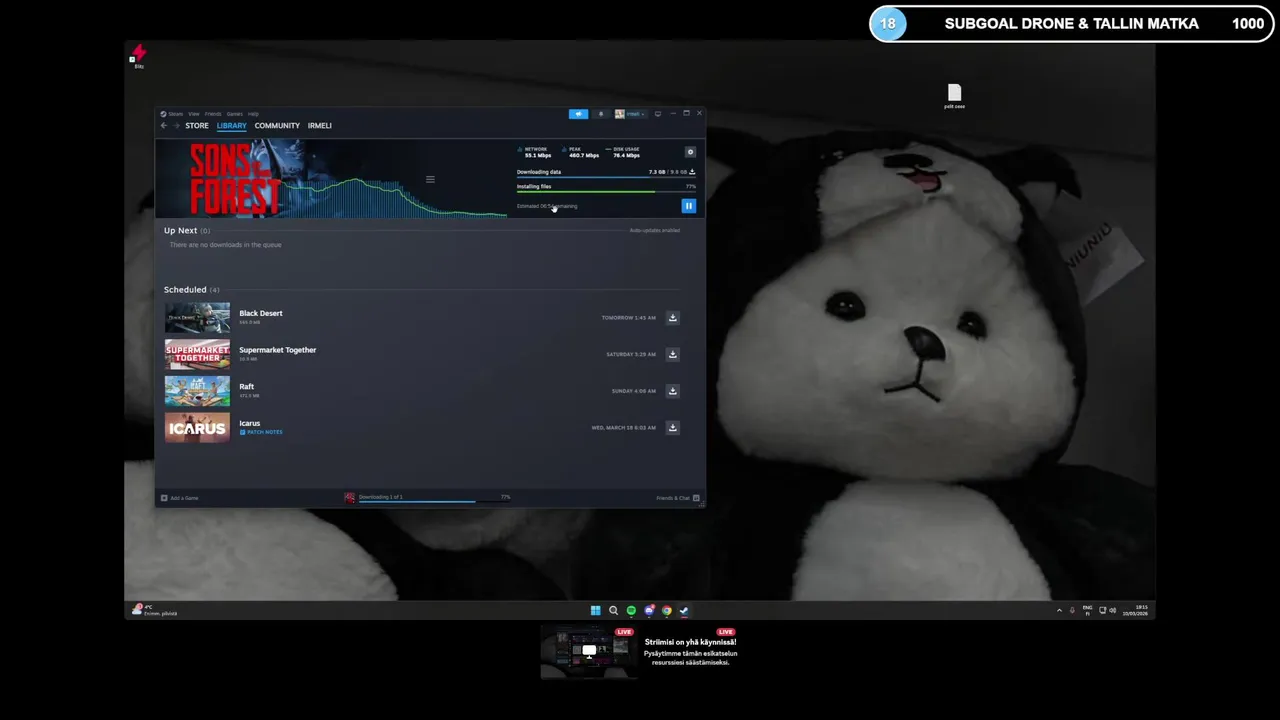The image size is (1280, 720).
Task: Click the Sons of the Forest banner
Action: tap(235, 179)
